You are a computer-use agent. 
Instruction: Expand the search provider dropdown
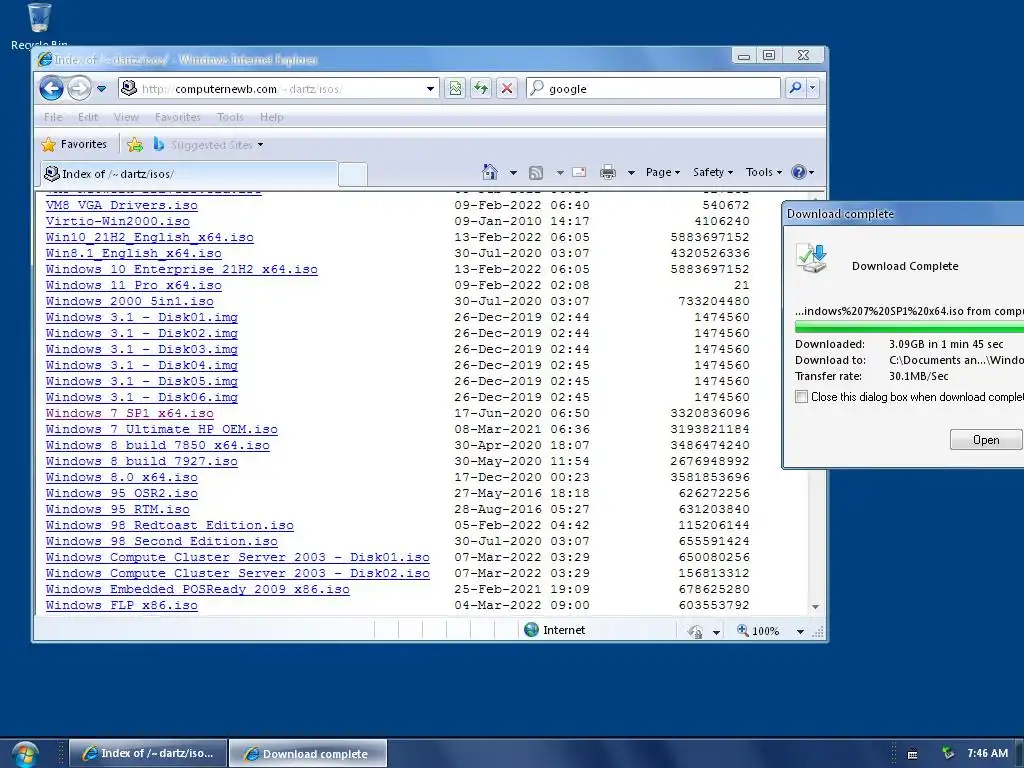coord(812,88)
